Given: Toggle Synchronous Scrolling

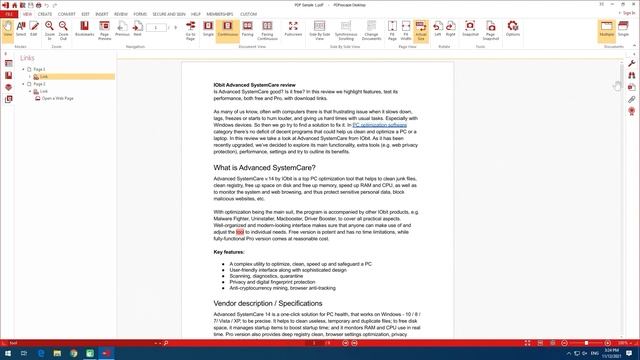Looking at the screenshot, I should click(346, 30).
